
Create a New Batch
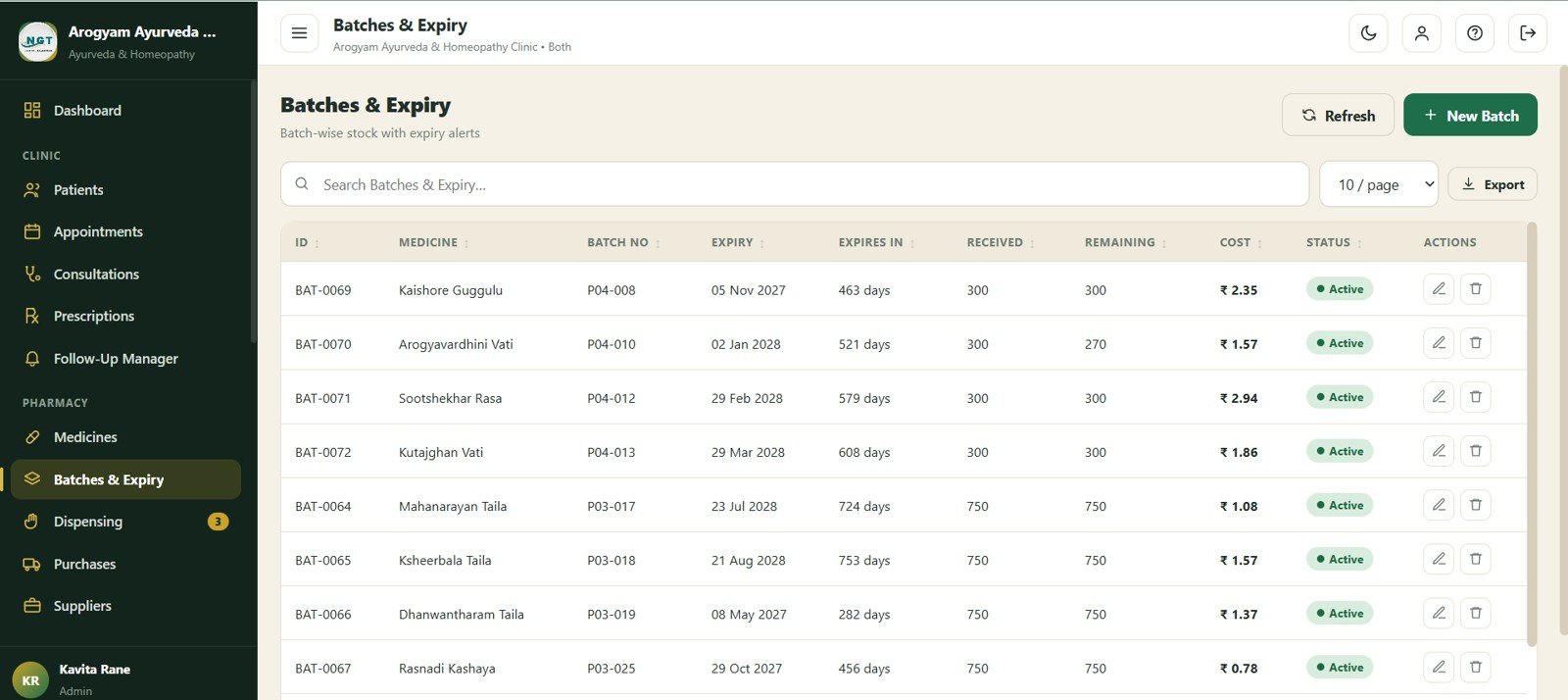[1470, 115]
